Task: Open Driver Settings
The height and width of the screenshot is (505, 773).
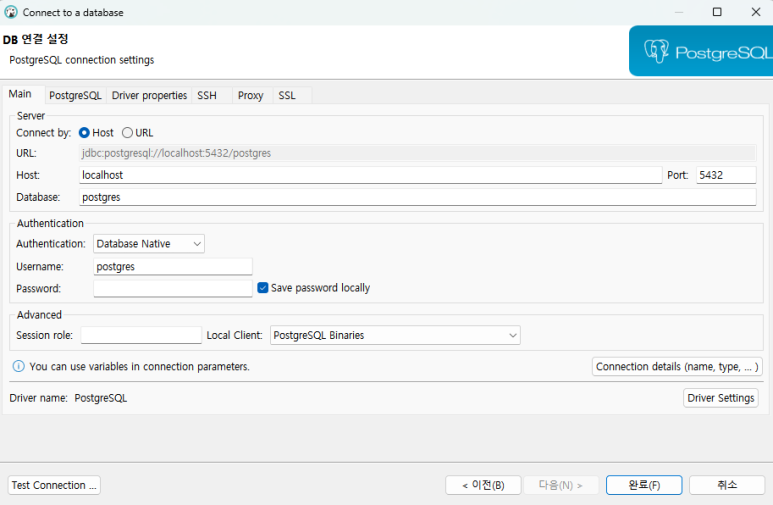Action: click(721, 398)
